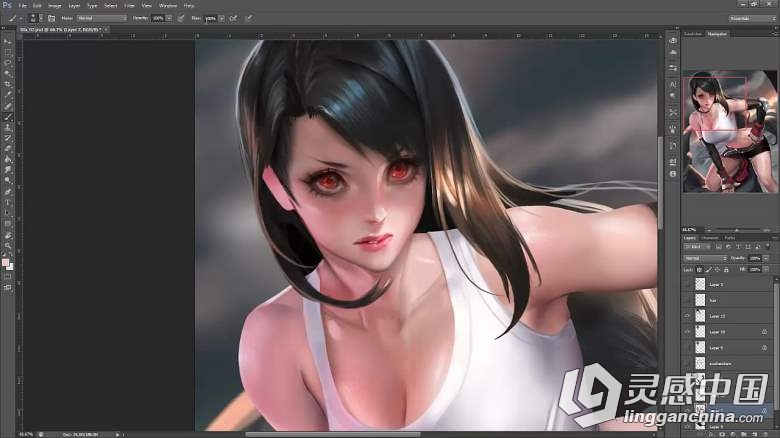This screenshot has width=780, height=438.
Task: Toggle pressure for opacity icon
Action: coord(181,18)
